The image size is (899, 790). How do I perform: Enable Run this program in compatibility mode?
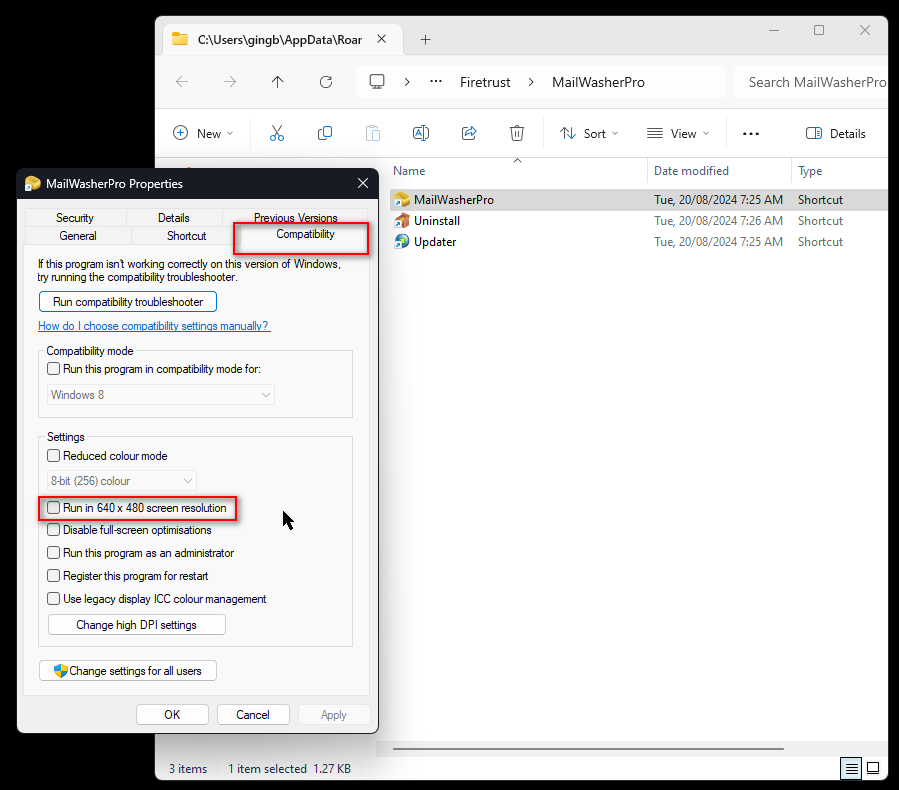tap(53, 369)
